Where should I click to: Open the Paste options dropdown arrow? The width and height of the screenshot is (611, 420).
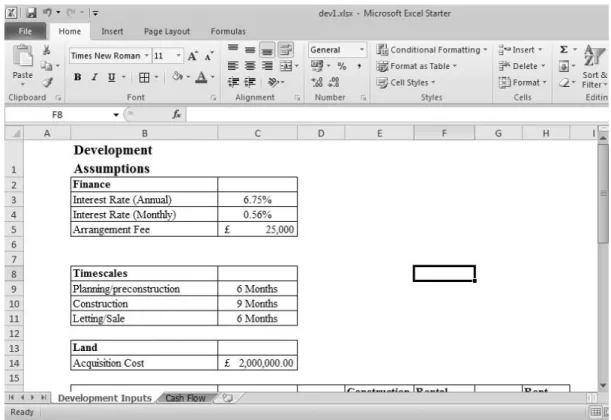coord(23,84)
